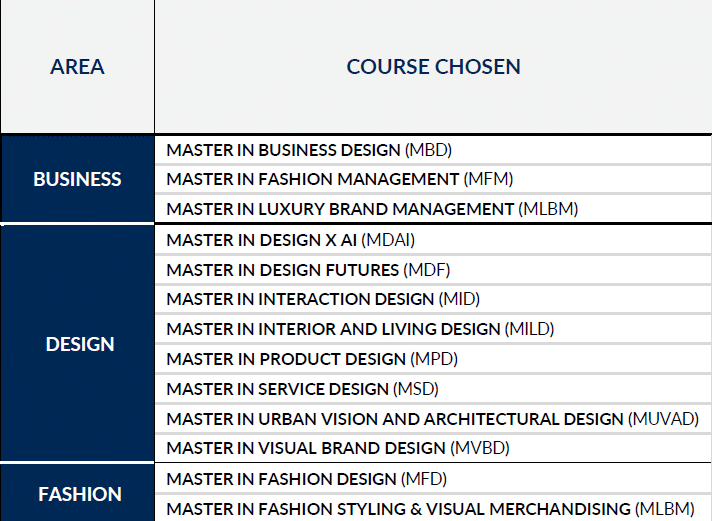Screen dimensions: 712x521
Task: Click the COURSE CHOSEN column header
Action: point(433,67)
